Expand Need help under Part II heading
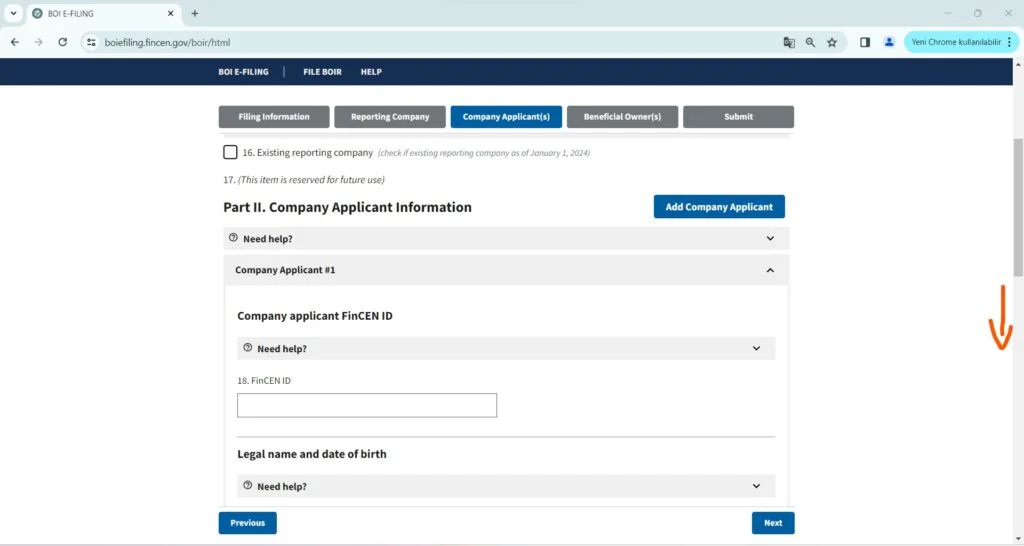Viewport: 1024px width, 546px height. [x=506, y=238]
